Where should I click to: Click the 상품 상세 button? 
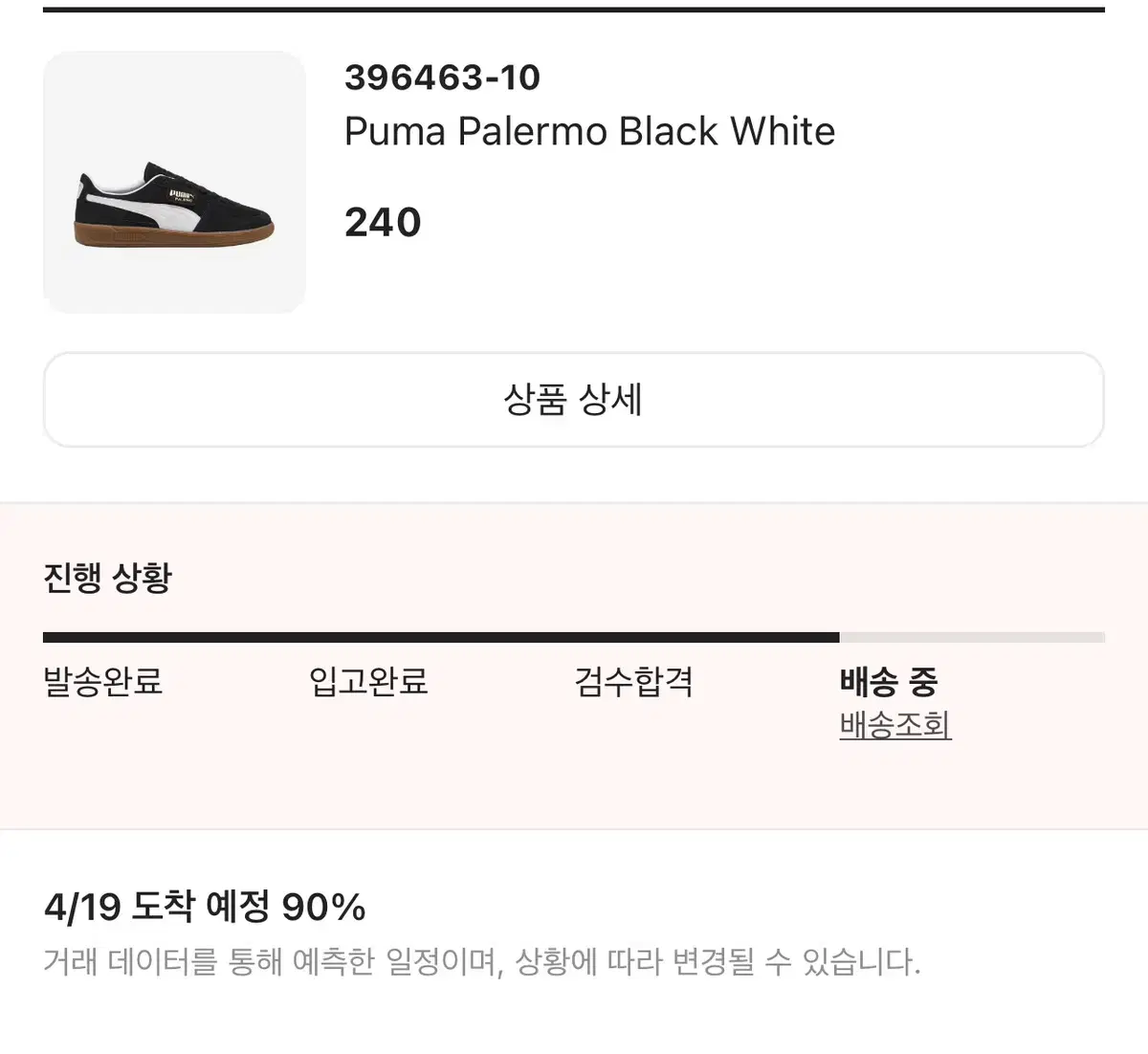click(x=574, y=399)
